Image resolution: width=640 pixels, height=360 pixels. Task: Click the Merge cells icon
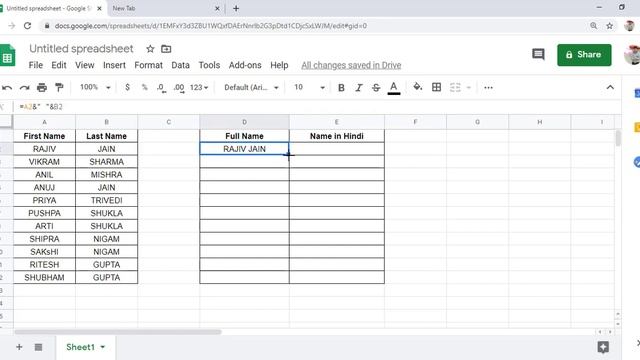(455, 87)
